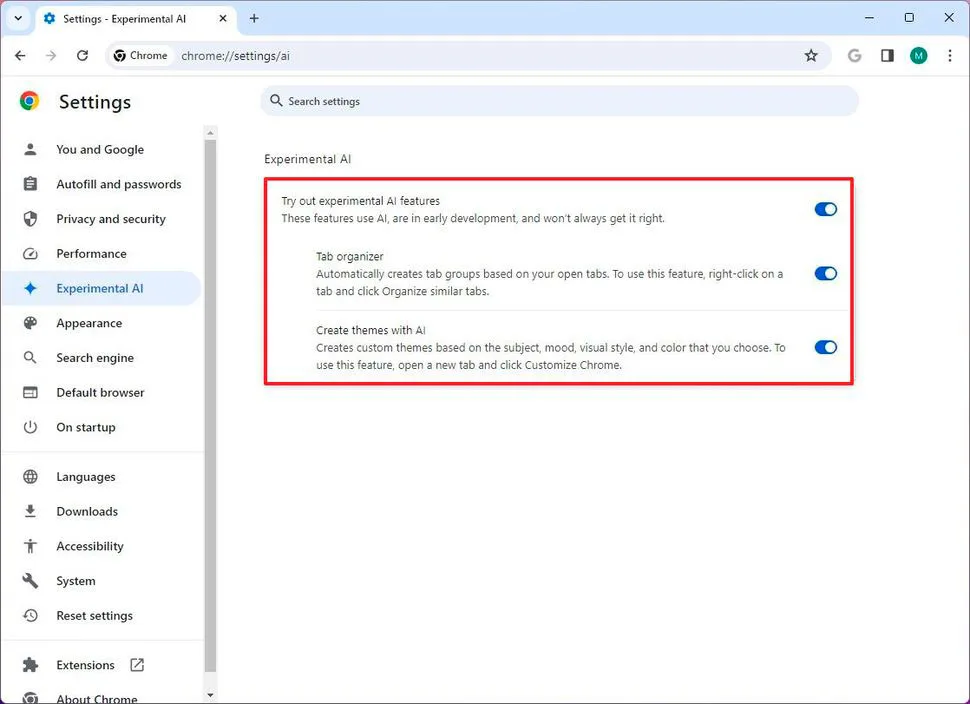The image size is (970, 704).
Task: Reload the settings page
Action: pos(82,56)
